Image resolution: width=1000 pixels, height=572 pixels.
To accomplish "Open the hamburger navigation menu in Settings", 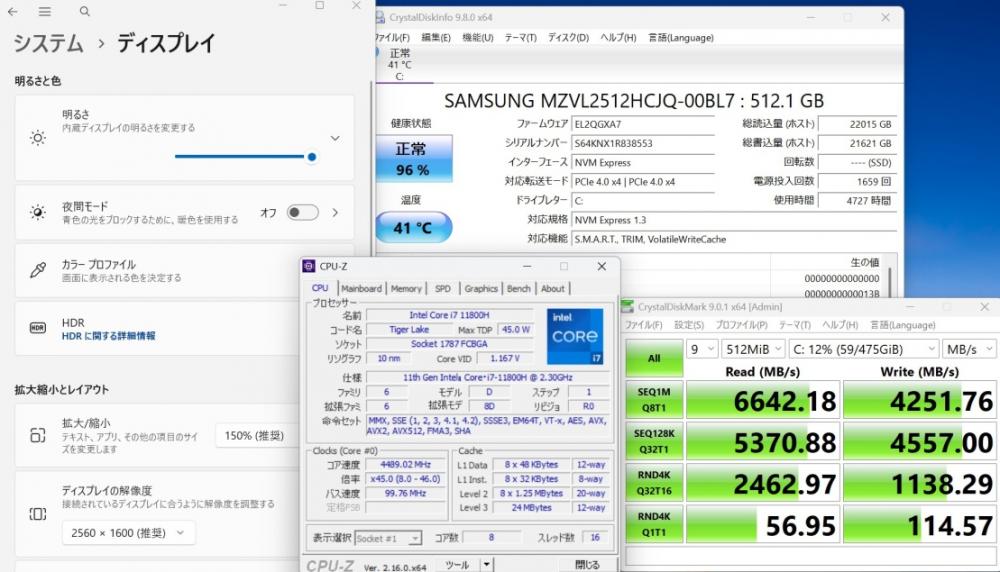I will pyautogui.click(x=45, y=11).
